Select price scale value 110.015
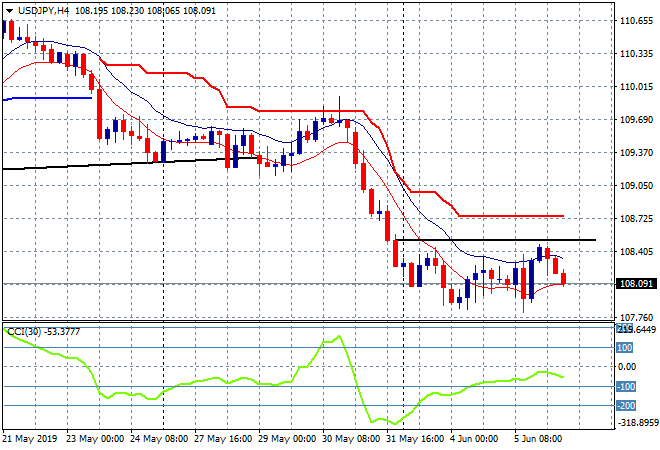 click(636, 86)
